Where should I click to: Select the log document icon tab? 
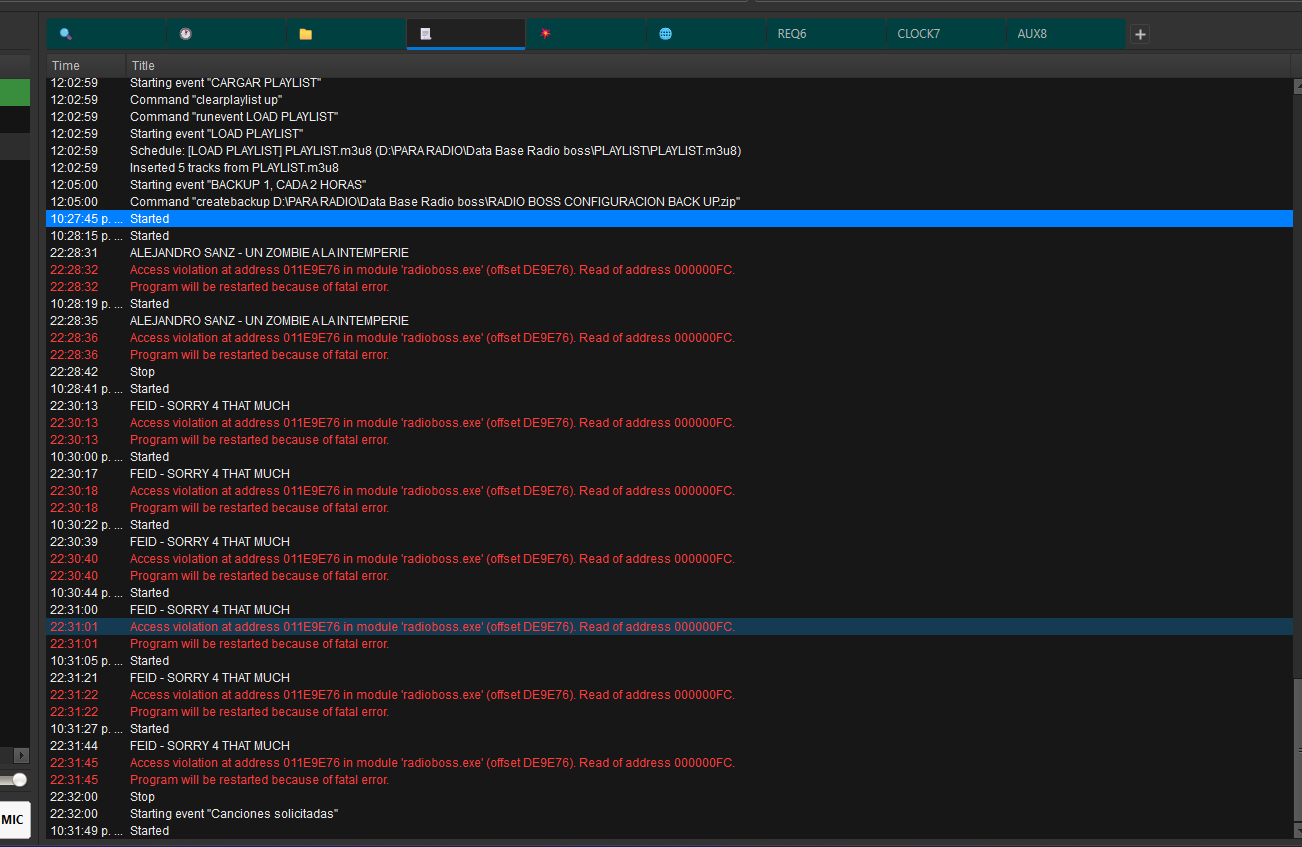pos(465,34)
